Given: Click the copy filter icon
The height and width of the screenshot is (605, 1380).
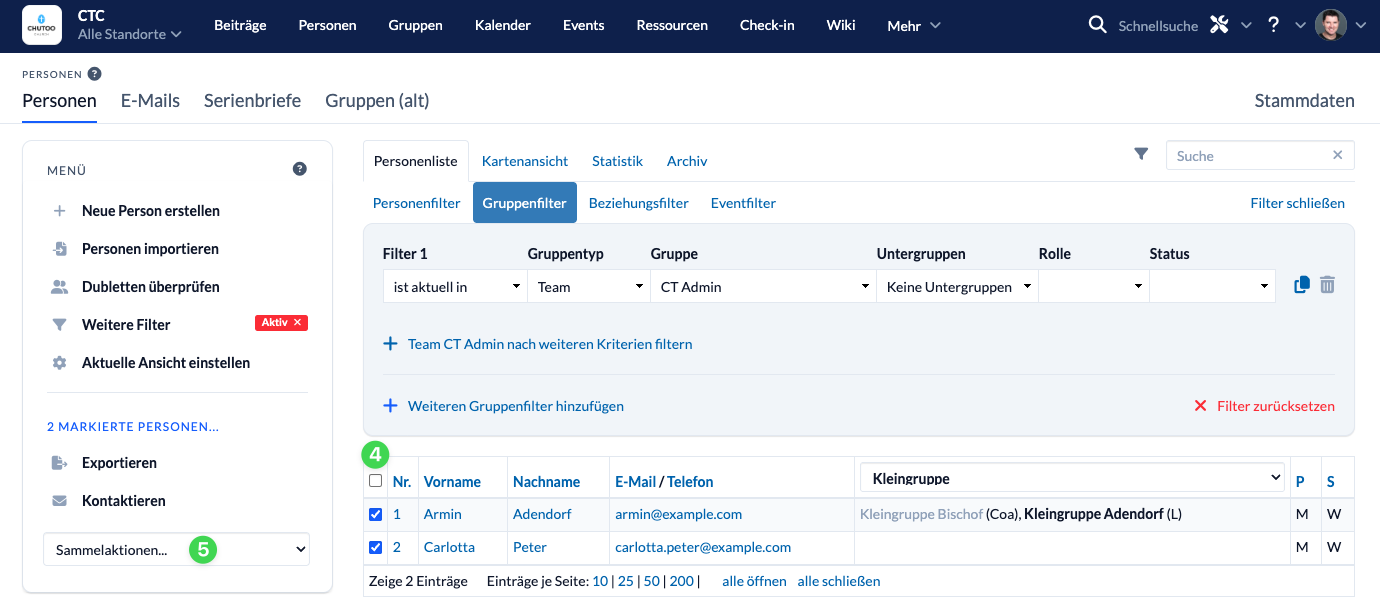Looking at the screenshot, I should (1301, 286).
